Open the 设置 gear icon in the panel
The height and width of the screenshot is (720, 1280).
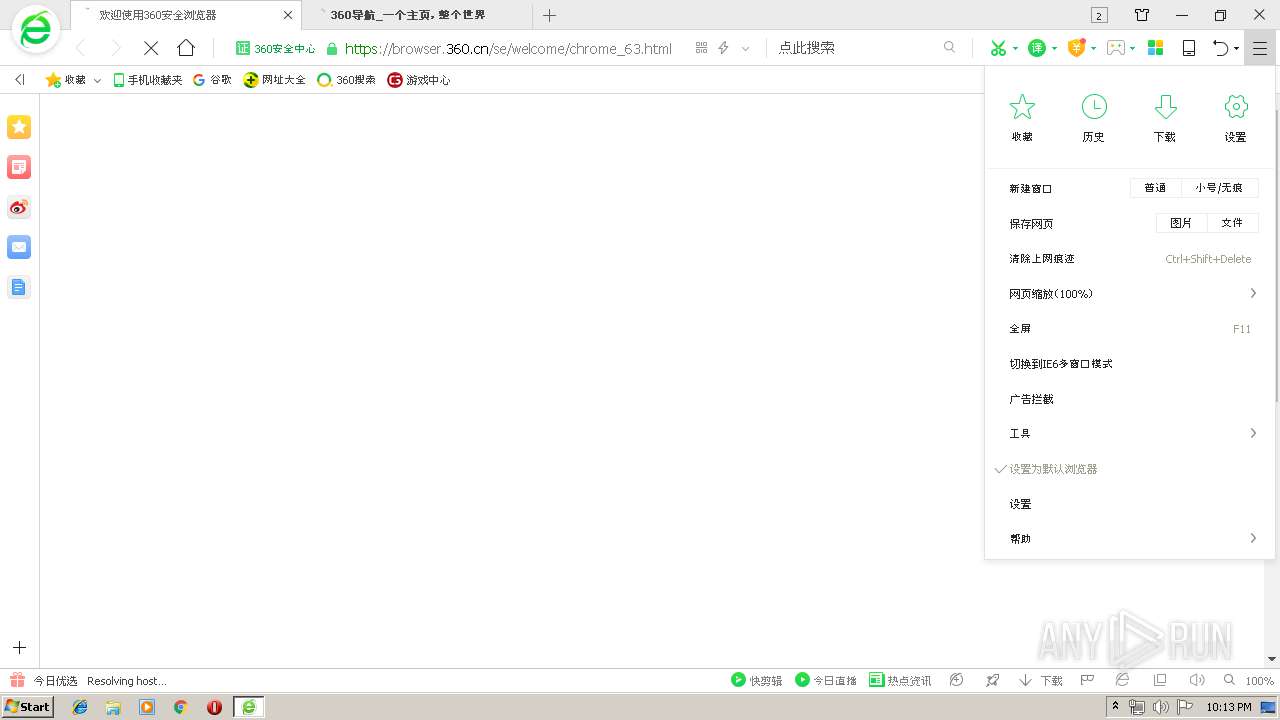pos(1236,107)
